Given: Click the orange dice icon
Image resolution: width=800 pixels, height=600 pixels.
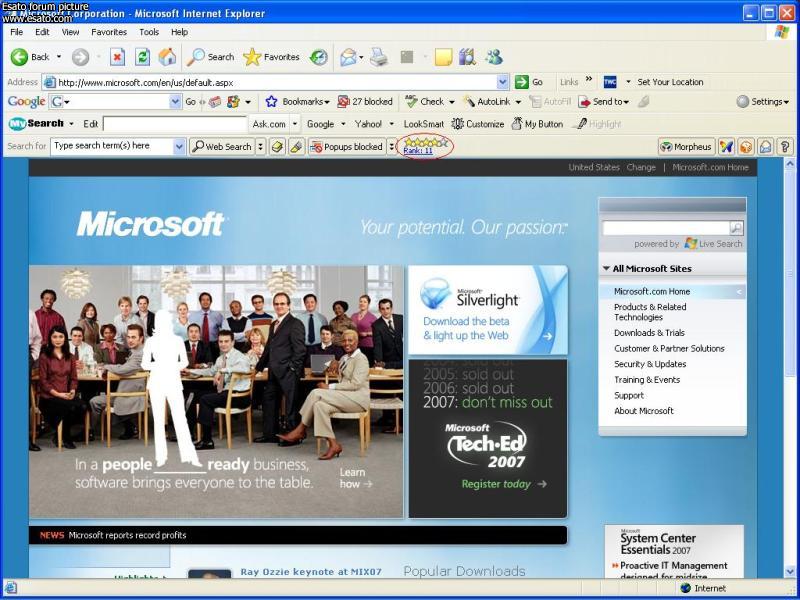Looking at the screenshot, I should tap(746, 147).
